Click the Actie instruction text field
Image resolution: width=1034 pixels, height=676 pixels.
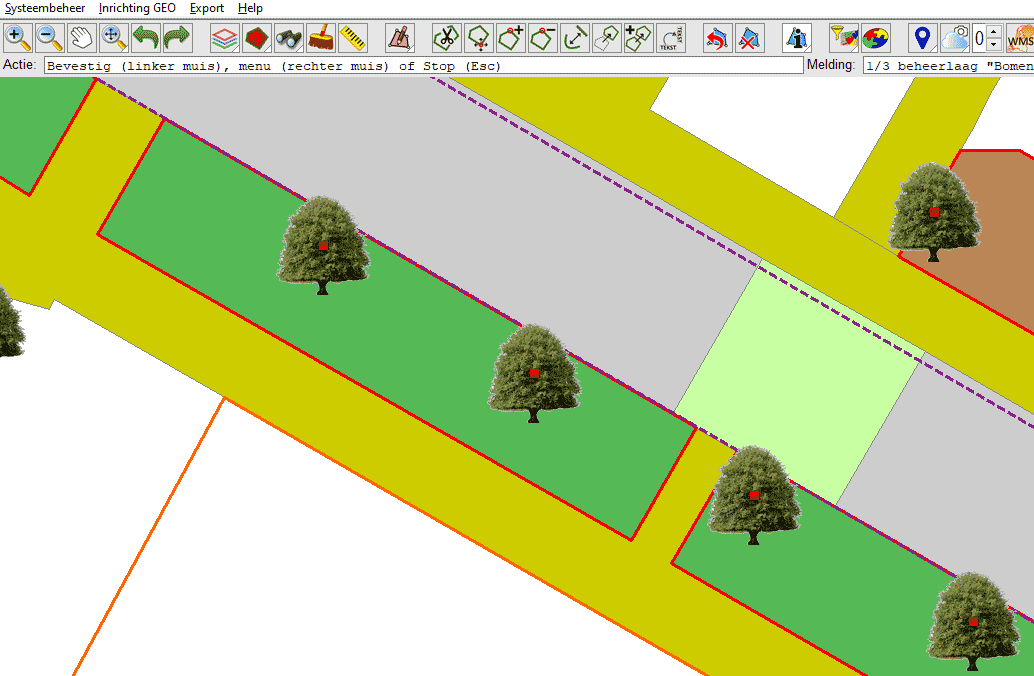pyautogui.click(x=423, y=65)
